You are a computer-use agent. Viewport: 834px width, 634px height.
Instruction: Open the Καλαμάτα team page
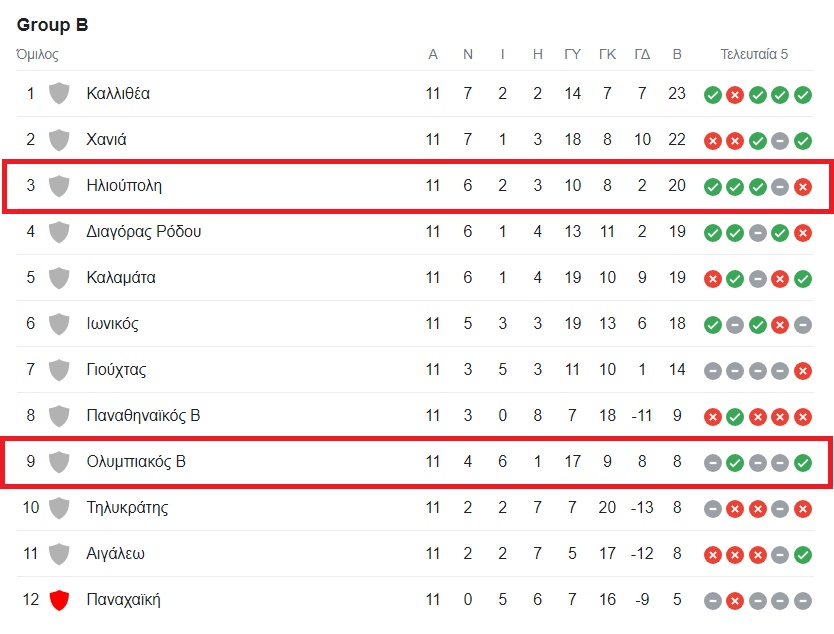[x=121, y=278]
